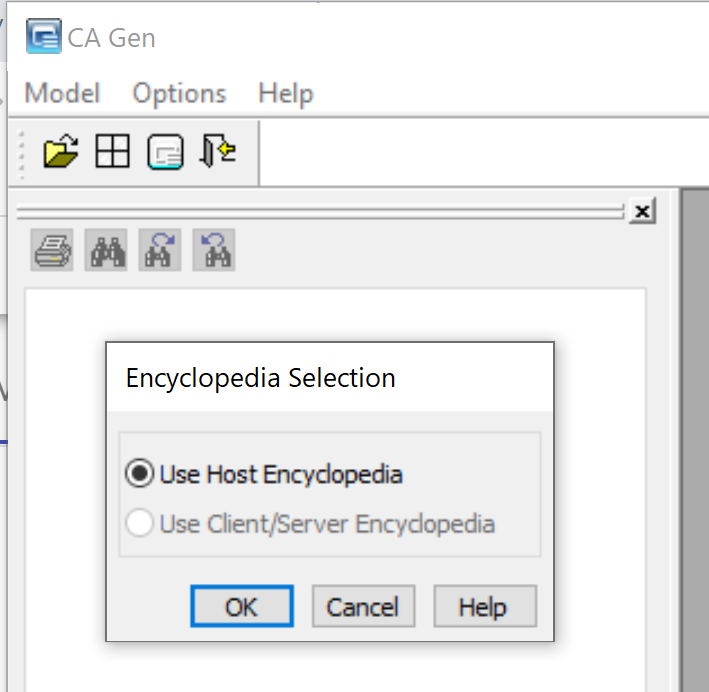Close the docked panel with X button

643,211
